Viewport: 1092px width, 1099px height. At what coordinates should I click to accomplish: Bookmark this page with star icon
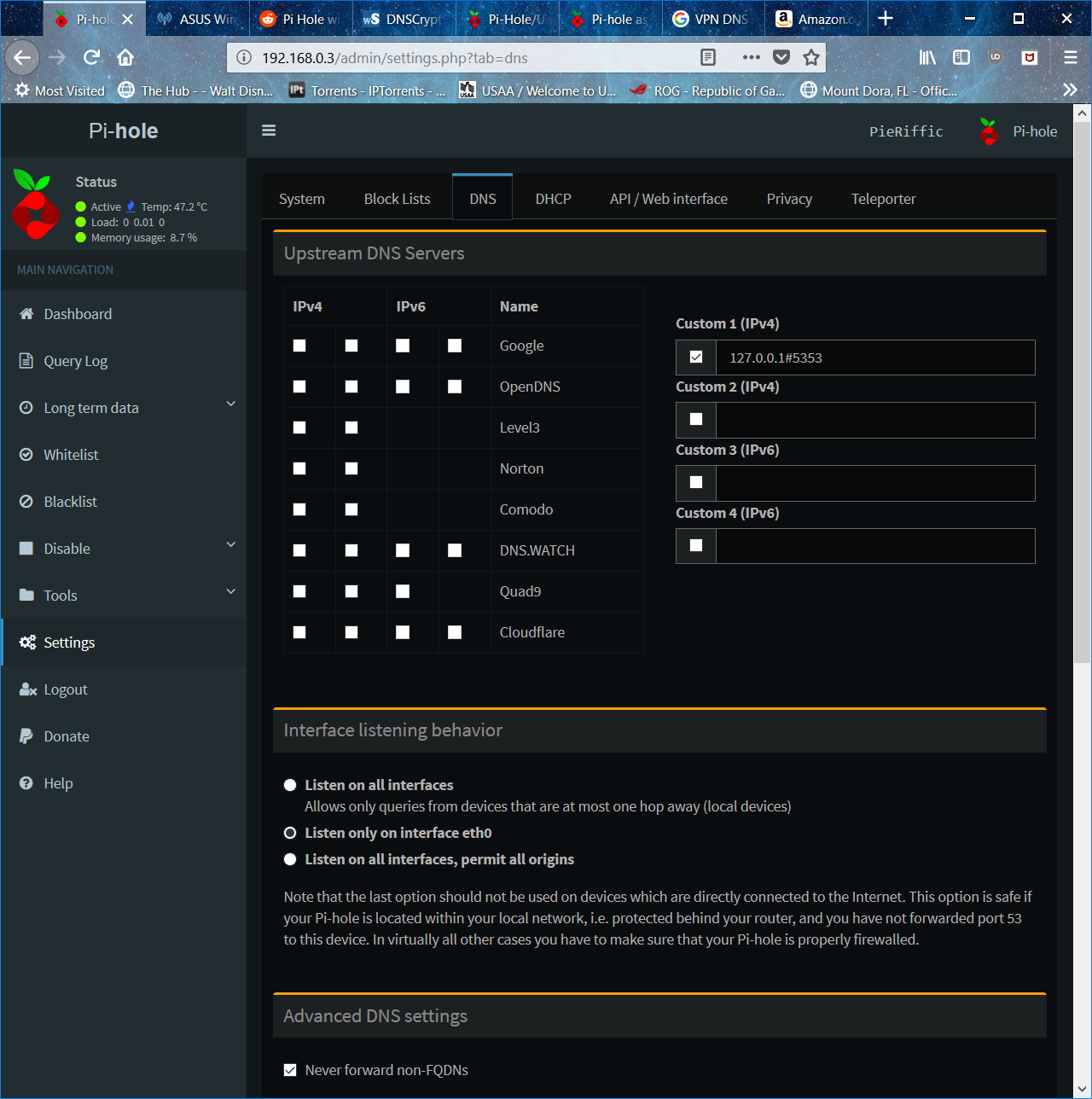[810, 57]
